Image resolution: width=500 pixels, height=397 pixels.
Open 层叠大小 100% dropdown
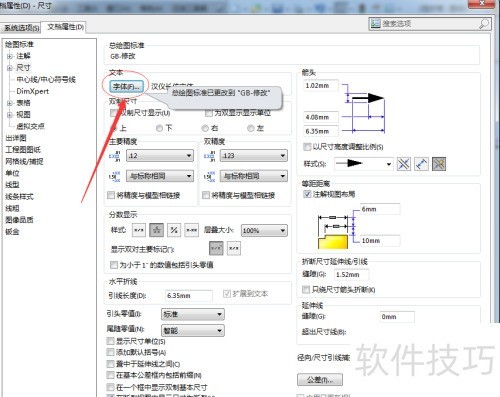(264, 230)
